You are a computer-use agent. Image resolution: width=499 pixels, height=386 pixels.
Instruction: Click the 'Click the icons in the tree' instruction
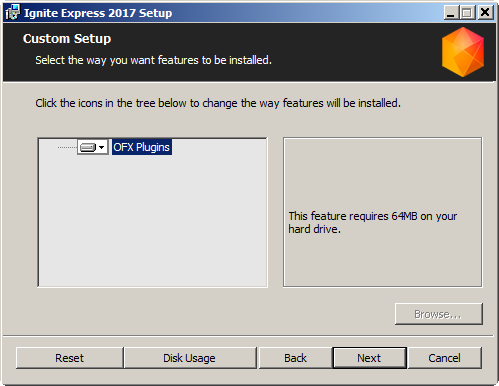[x=218, y=103]
